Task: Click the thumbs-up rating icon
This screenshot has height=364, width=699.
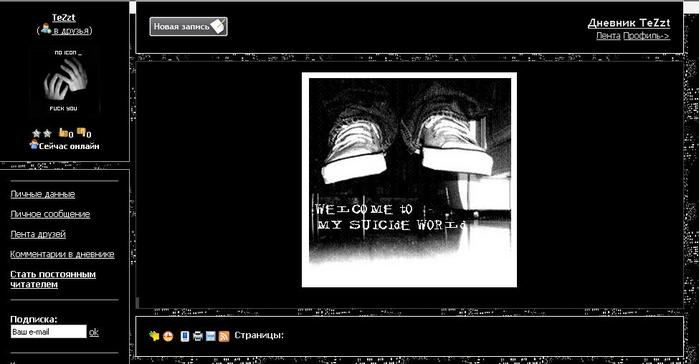Action: [x=64, y=133]
